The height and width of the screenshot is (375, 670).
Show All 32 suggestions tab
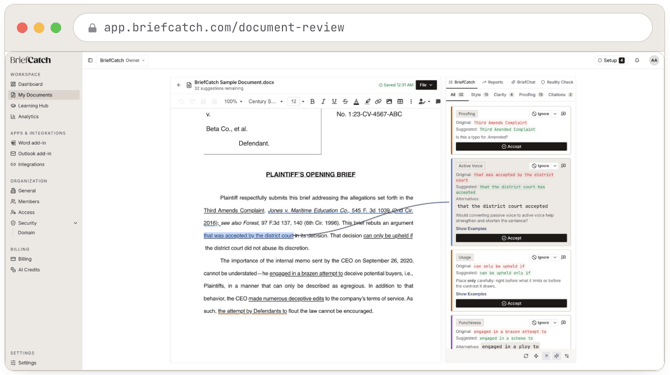457,95
